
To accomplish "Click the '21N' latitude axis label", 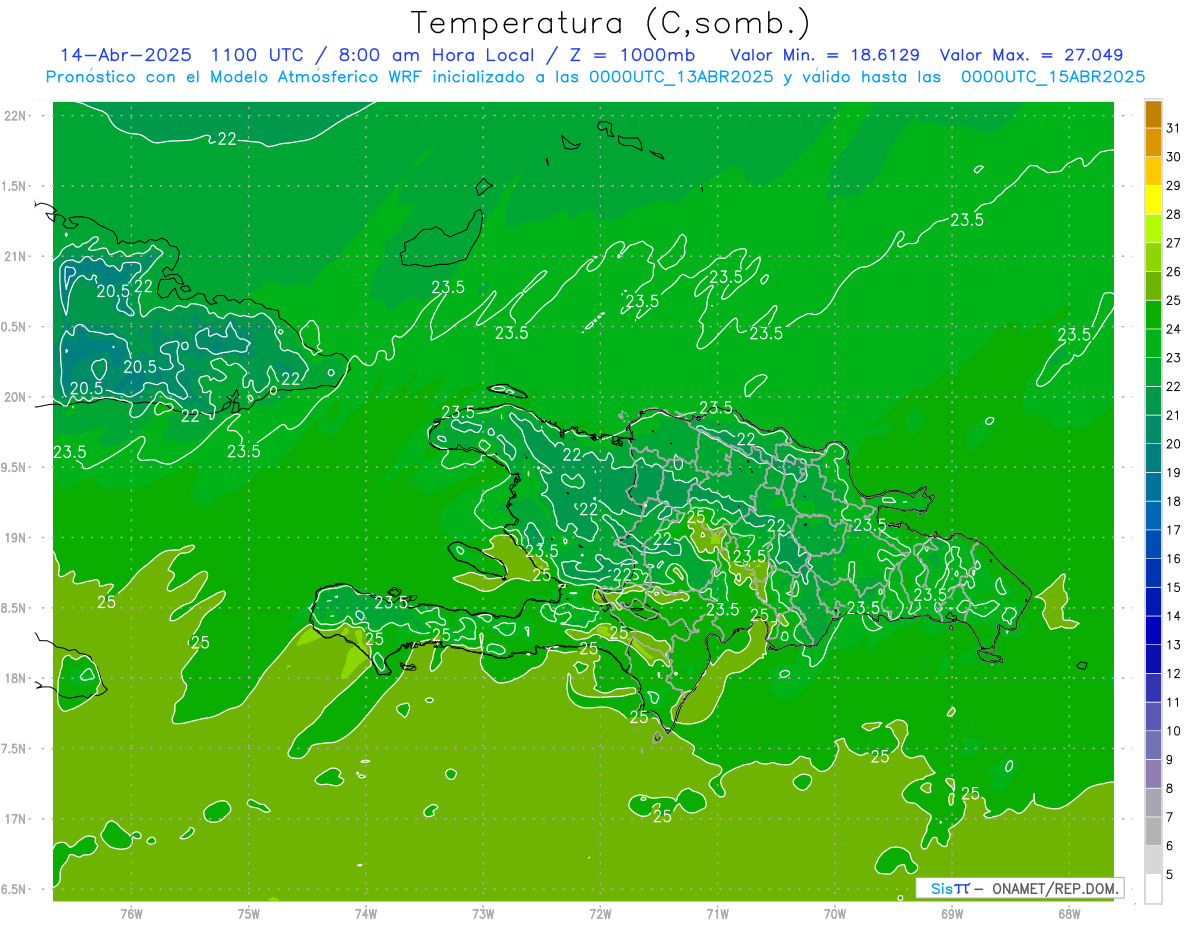I will coord(16,256).
